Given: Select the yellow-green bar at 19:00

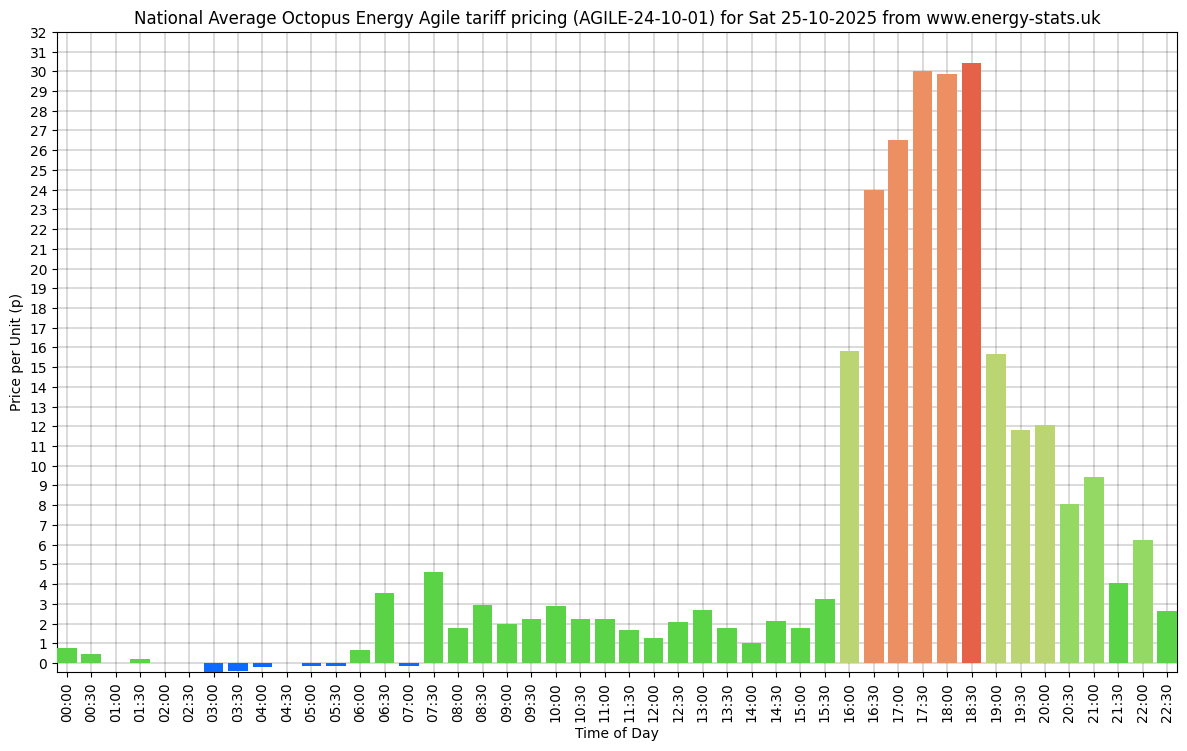Looking at the screenshot, I should (995, 509).
